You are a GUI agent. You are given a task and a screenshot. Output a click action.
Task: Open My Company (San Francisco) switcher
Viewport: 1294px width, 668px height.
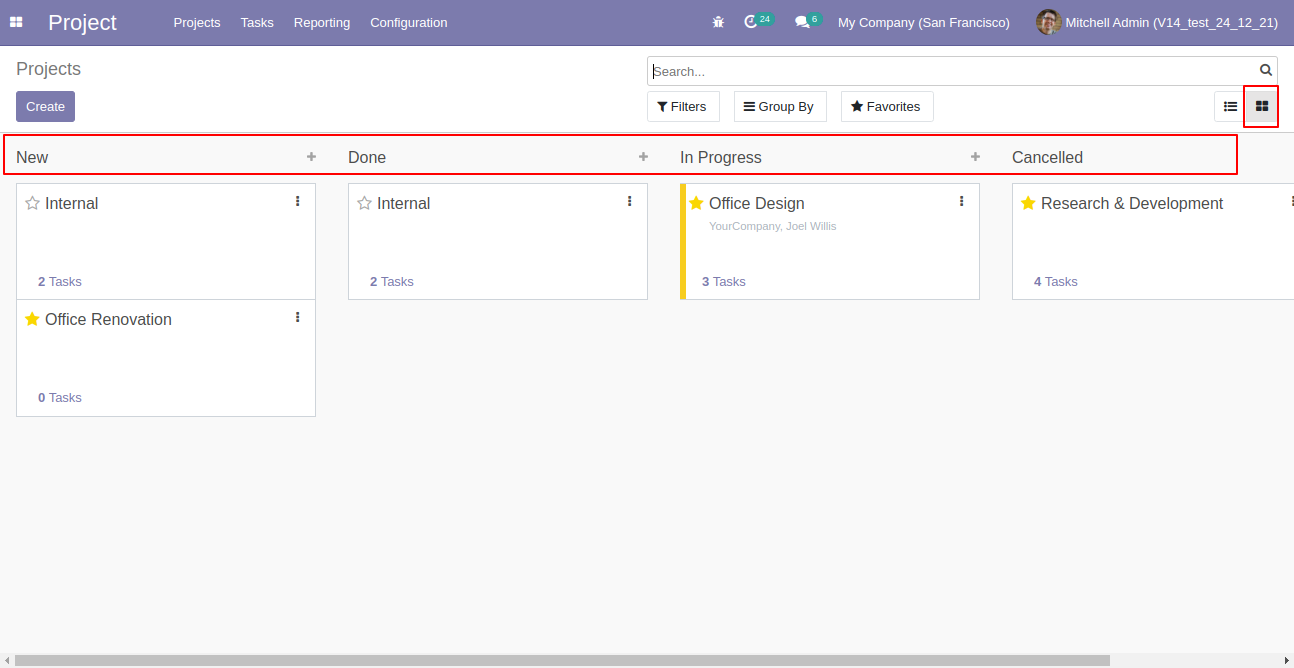tap(924, 22)
